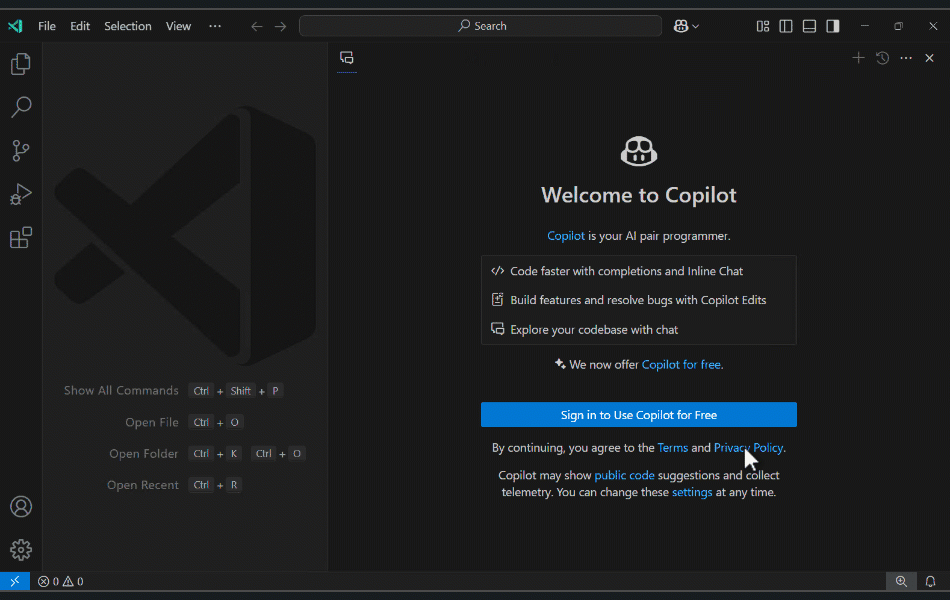Open the Extensions view
The image size is (950, 600).
21,238
